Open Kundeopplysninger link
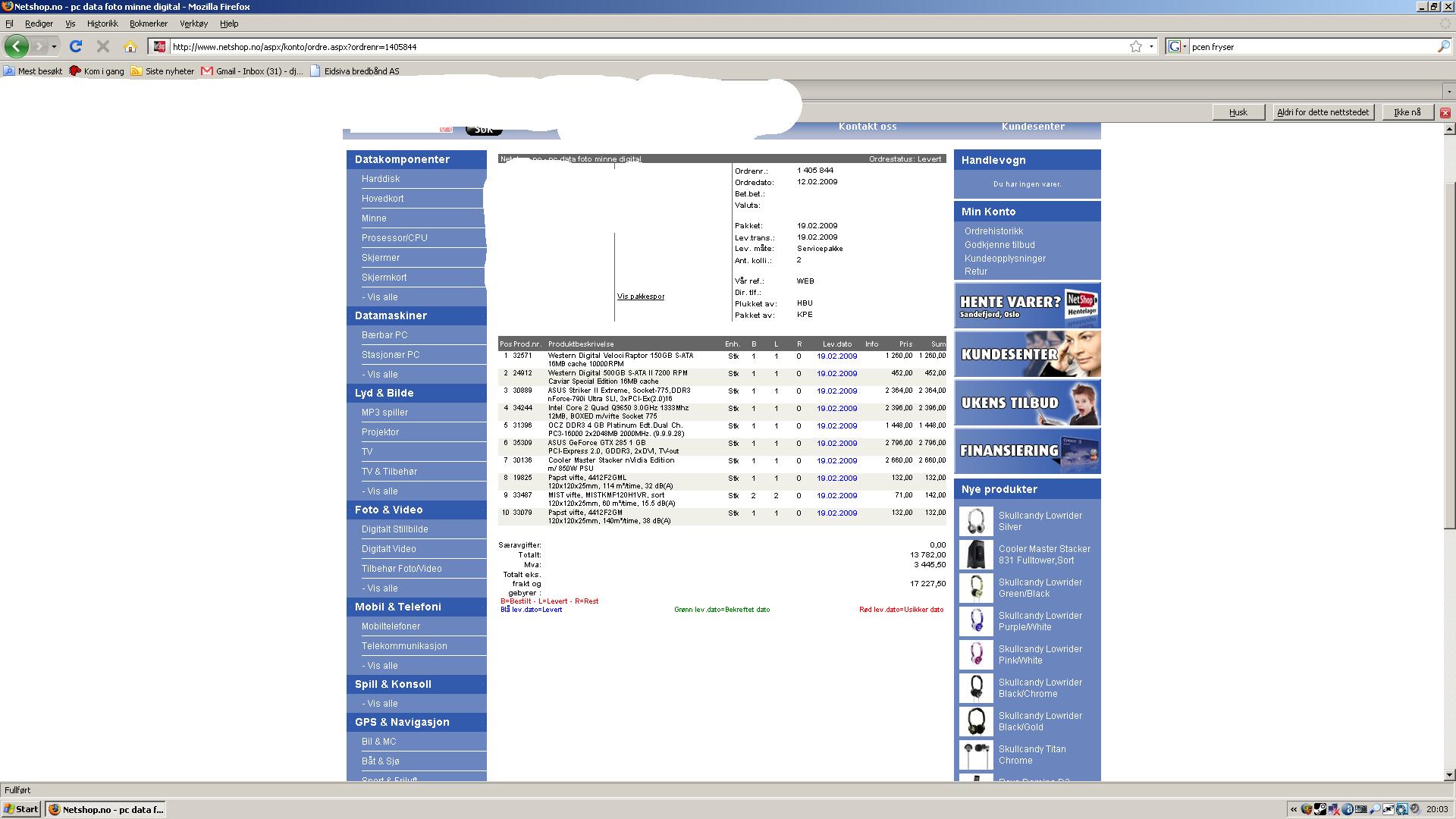 coord(1005,259)
